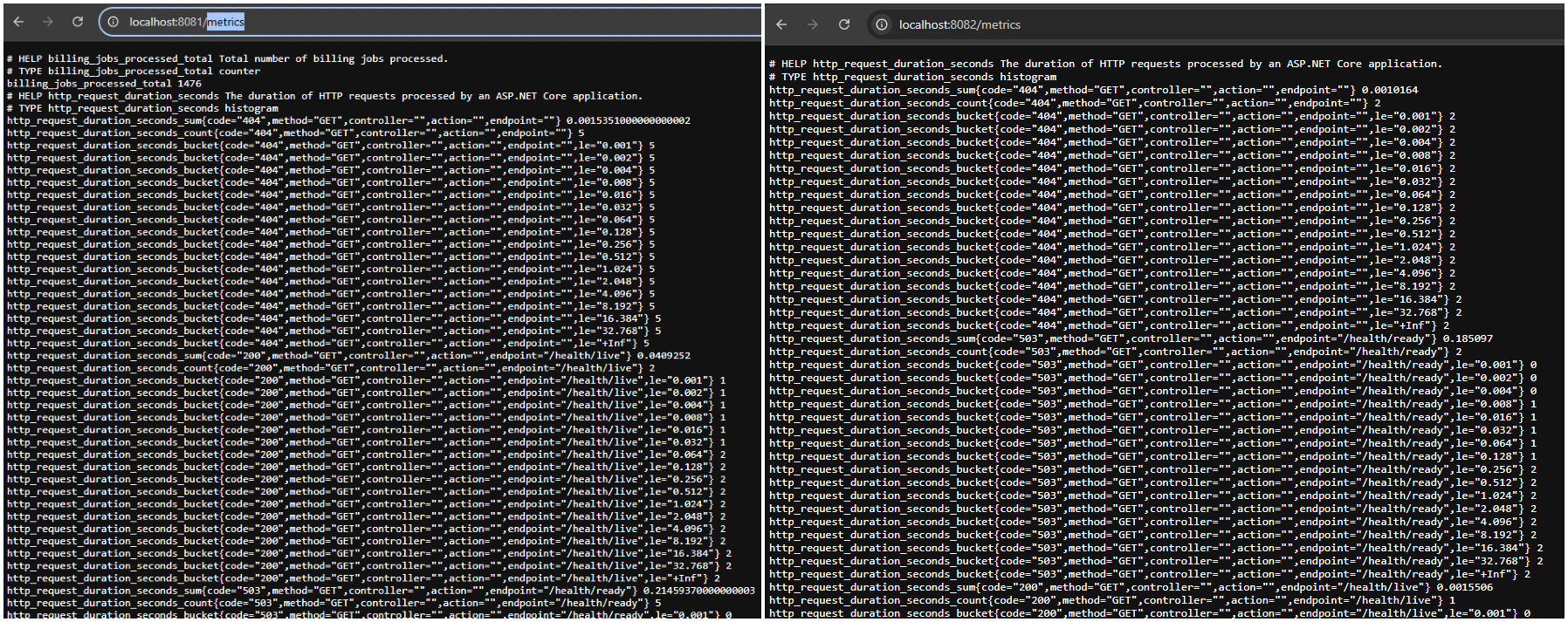
Task: Click the TYPE histogram line on 8082 page
Action: (x=912, y=77)
